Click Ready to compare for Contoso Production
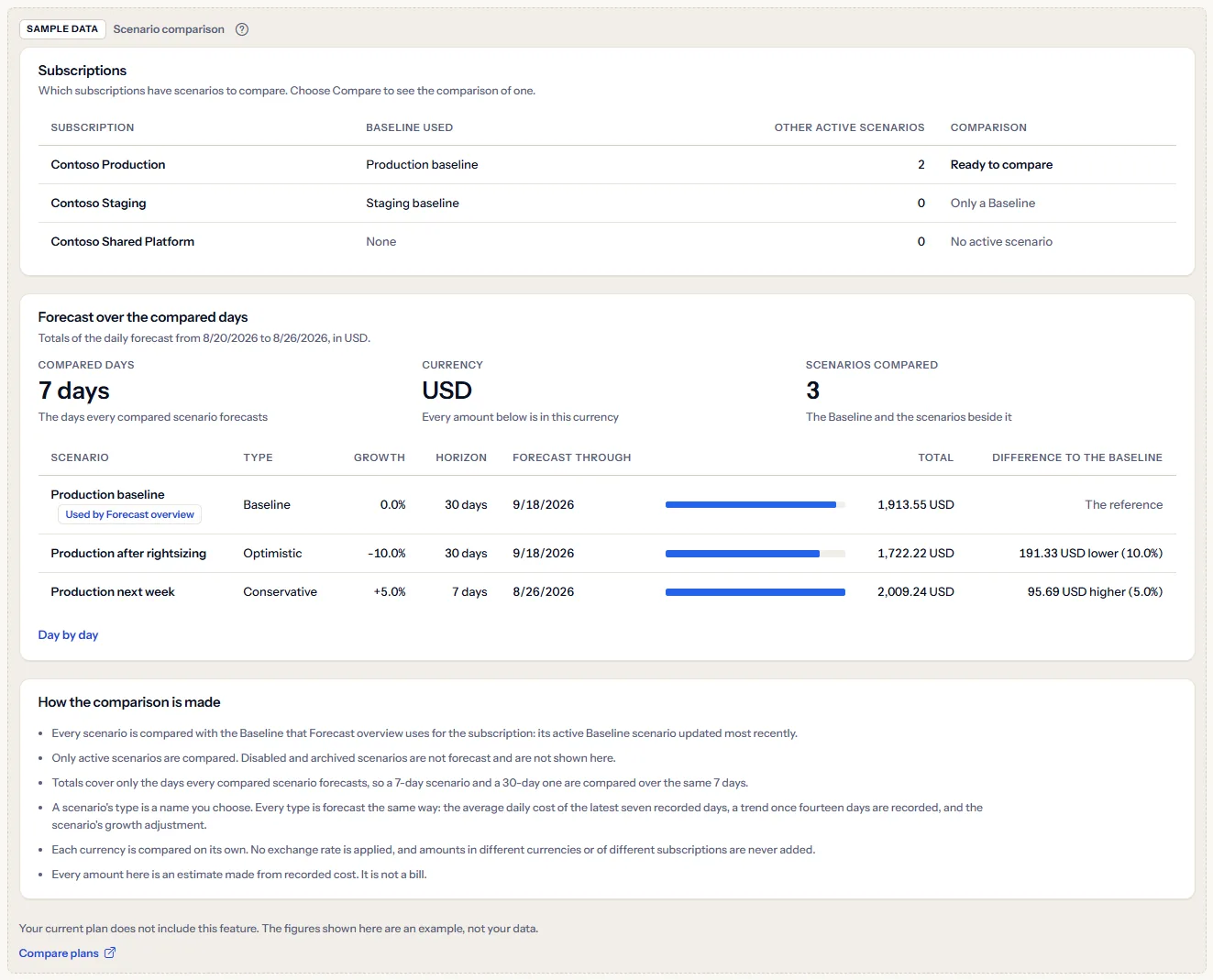Screen dimensions: 1213x980 point(1001,165)
